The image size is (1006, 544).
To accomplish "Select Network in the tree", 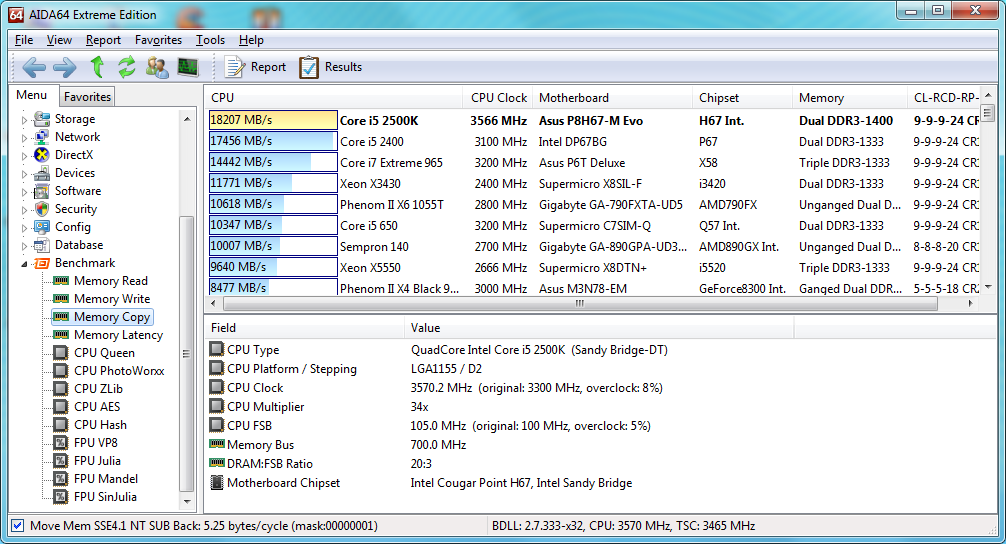I will tap(77, 137).
